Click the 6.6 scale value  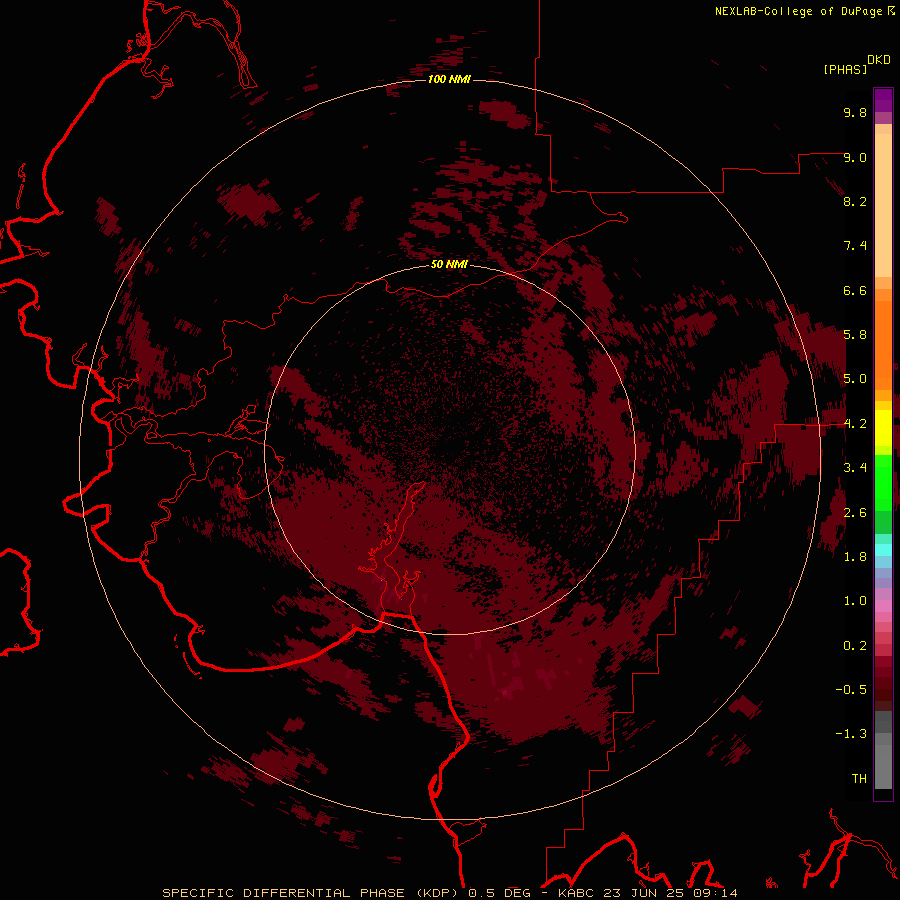coord(855,290)
